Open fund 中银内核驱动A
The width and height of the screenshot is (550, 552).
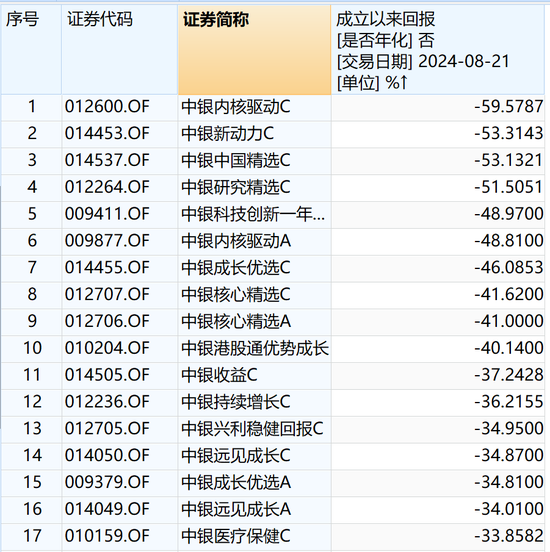click(x=236, y=241)
